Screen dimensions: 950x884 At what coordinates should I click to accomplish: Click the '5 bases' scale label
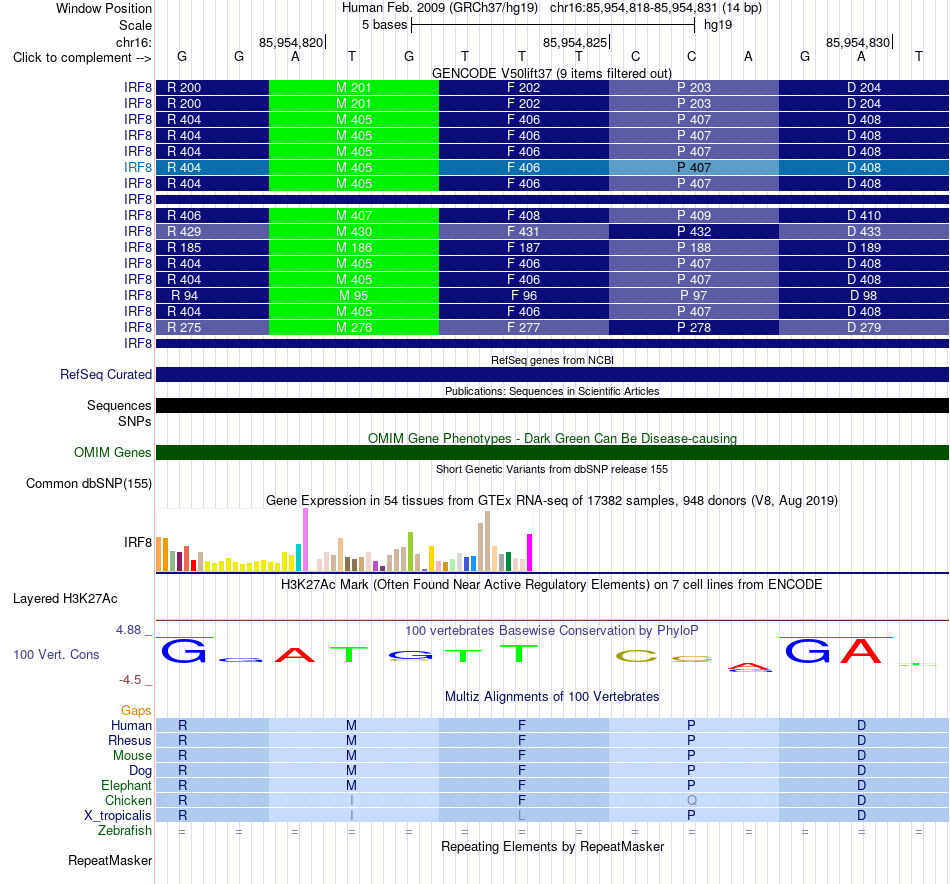385,25
